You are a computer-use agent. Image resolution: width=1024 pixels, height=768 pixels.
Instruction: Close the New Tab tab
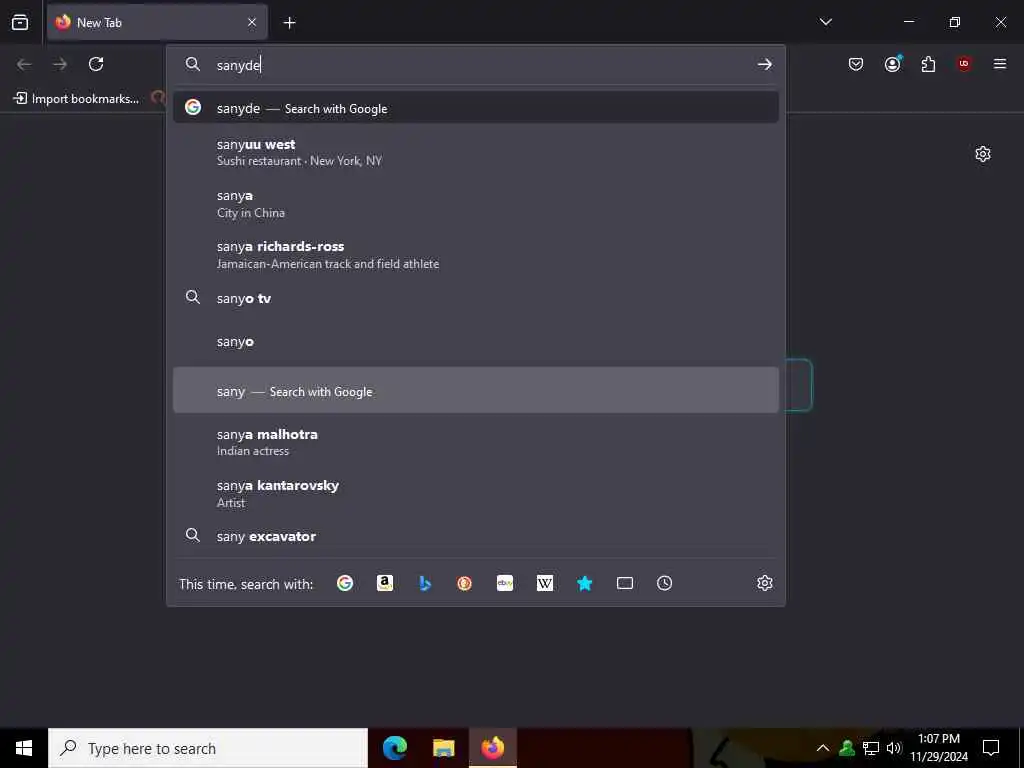click(x=252, y=22)
